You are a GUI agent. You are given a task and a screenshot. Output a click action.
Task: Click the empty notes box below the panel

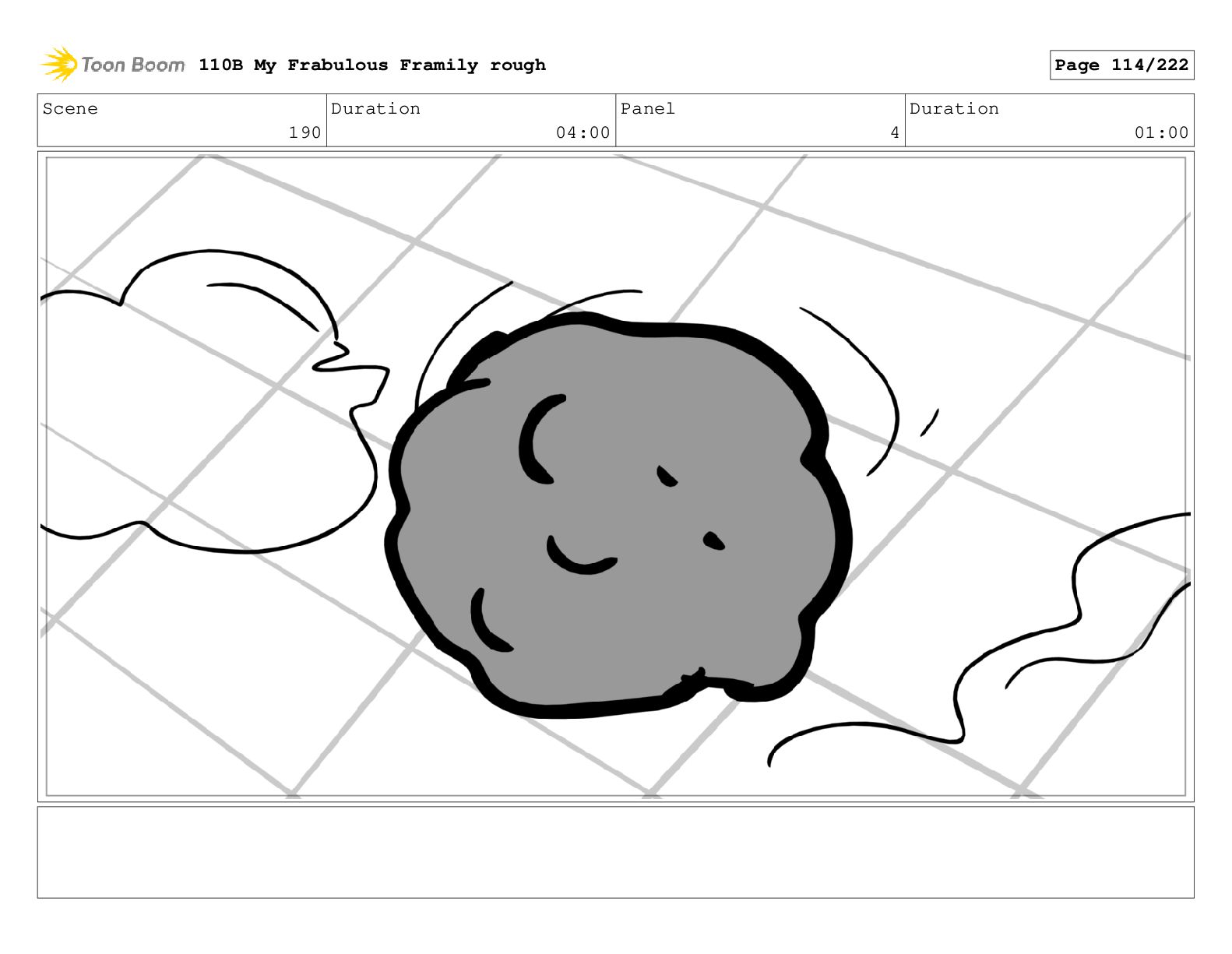pos(615,852)
